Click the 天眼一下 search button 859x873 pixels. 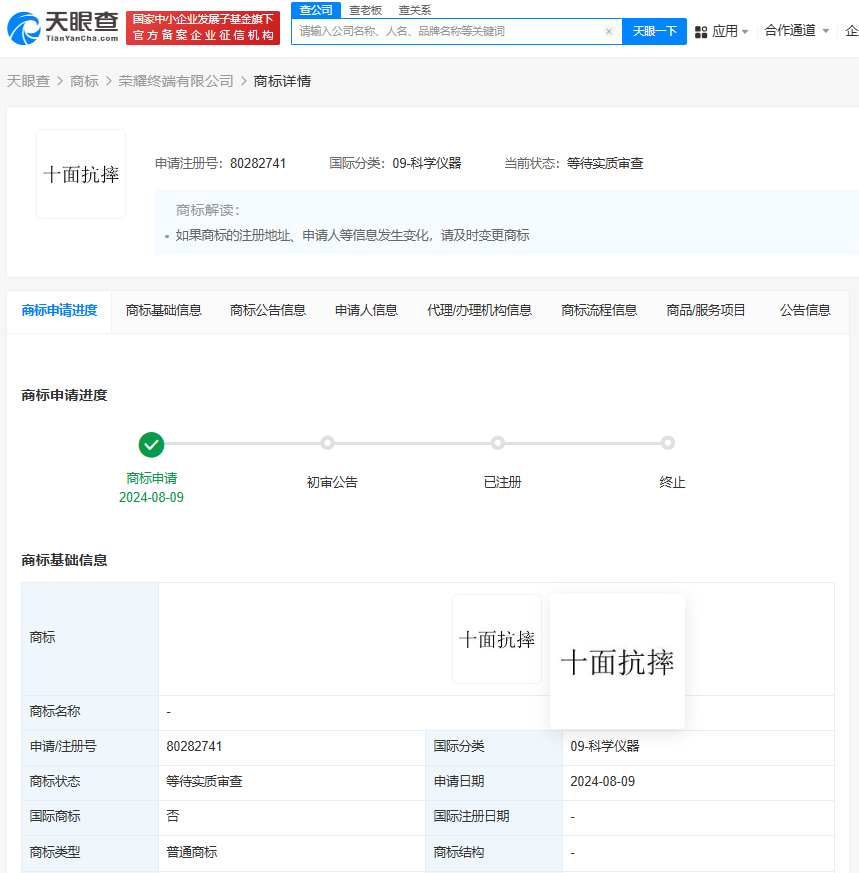point(654,31)
